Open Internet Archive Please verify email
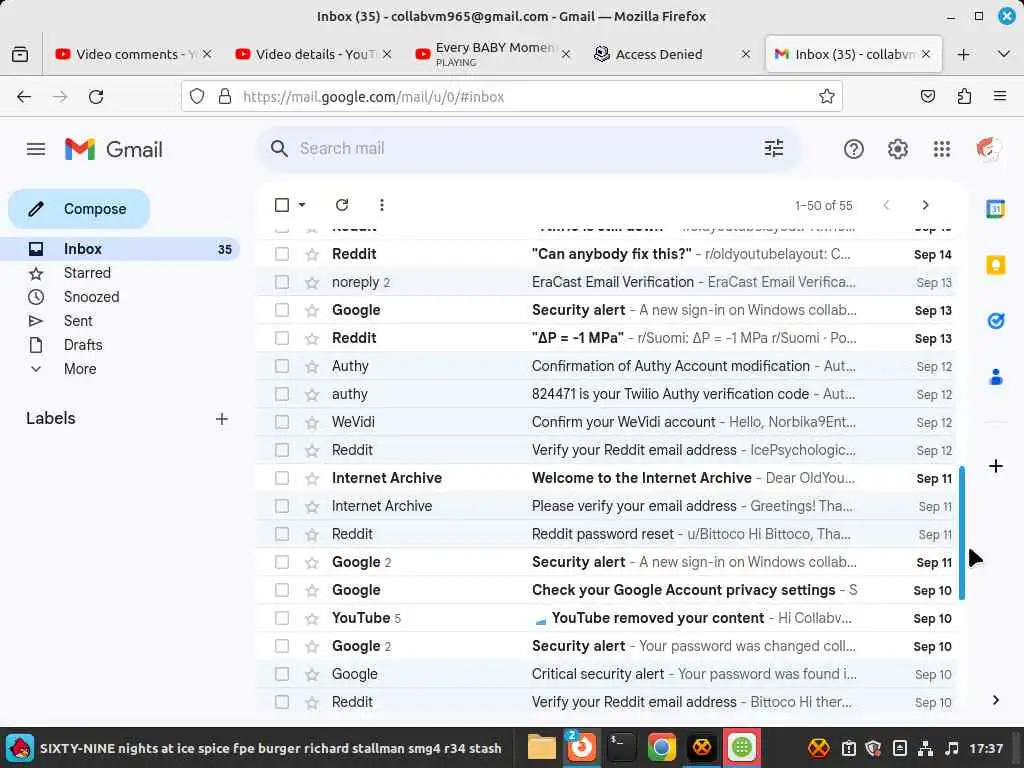This screenshot has width=1024, height=768. click(x=606, y=506)
